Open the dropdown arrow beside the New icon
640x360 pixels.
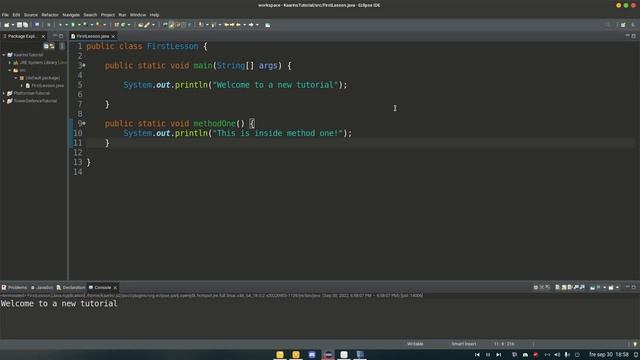[x=12, y=25]
